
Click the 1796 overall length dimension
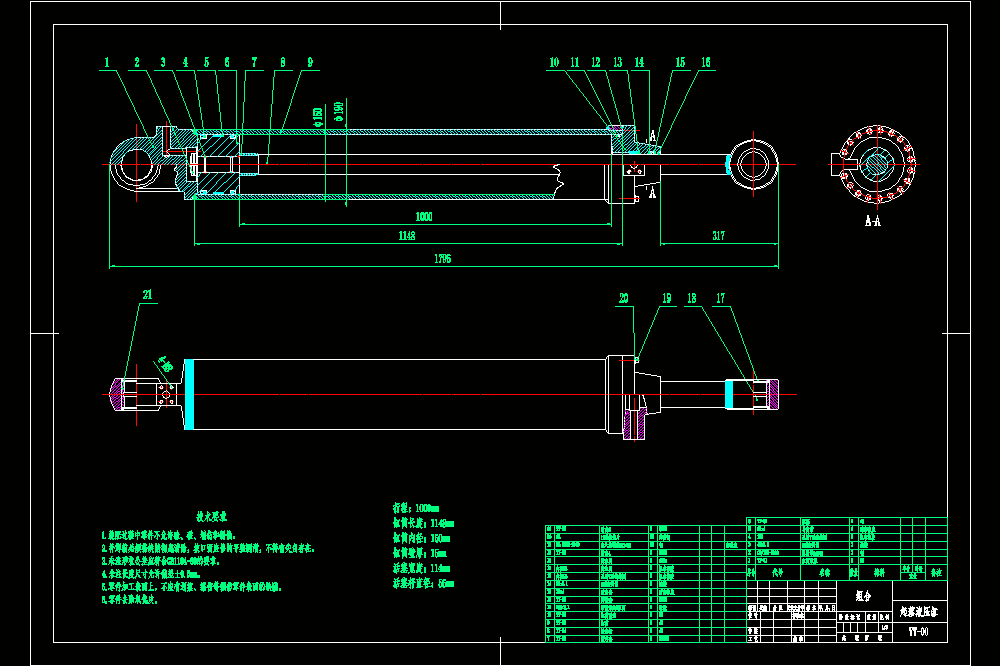coord(443,259)
